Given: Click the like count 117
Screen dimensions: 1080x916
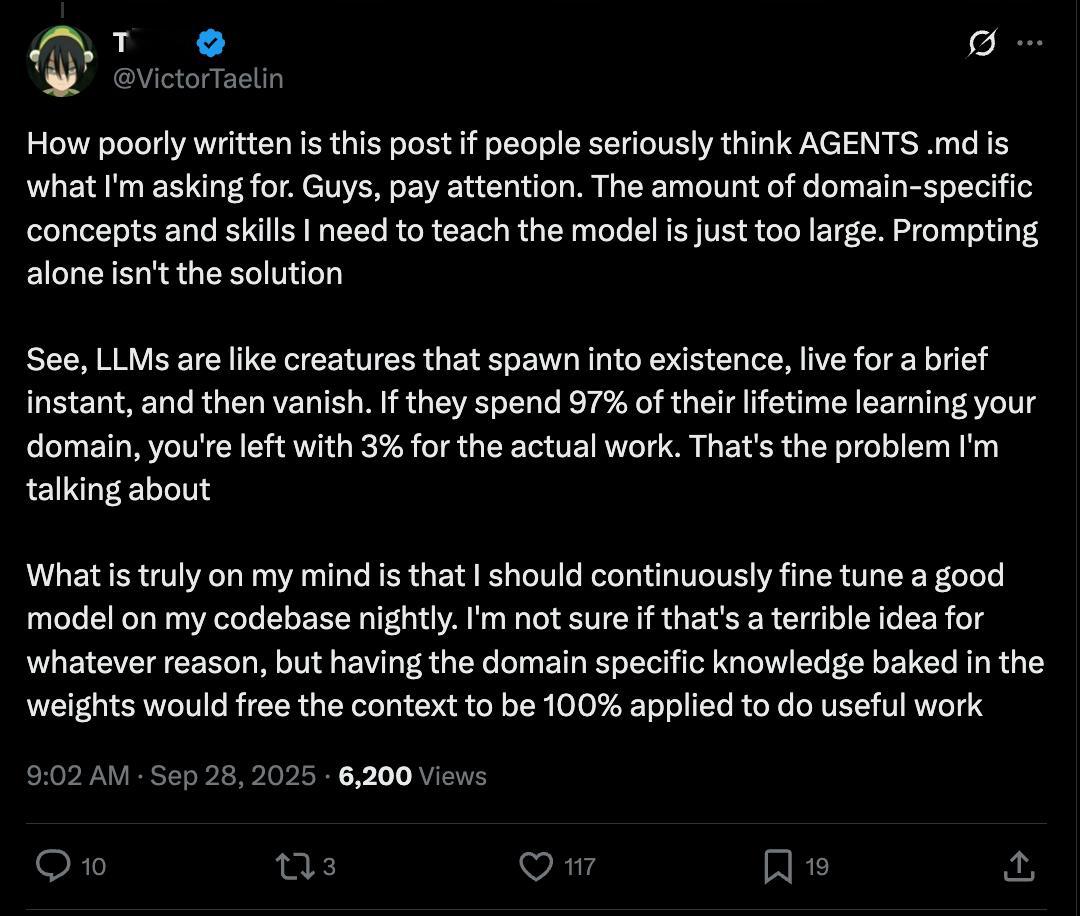Looking at the screenshot, I should 580,866.
